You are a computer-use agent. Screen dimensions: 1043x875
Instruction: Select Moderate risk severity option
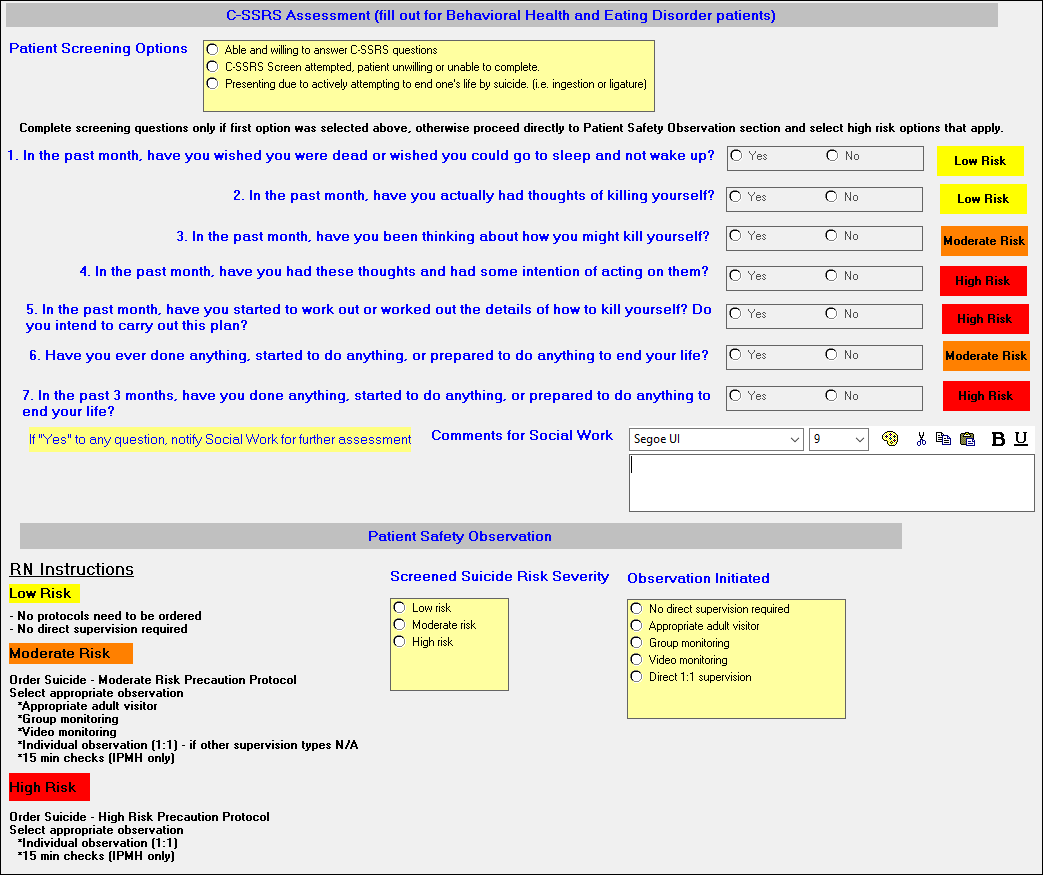(x=399, y=625)
